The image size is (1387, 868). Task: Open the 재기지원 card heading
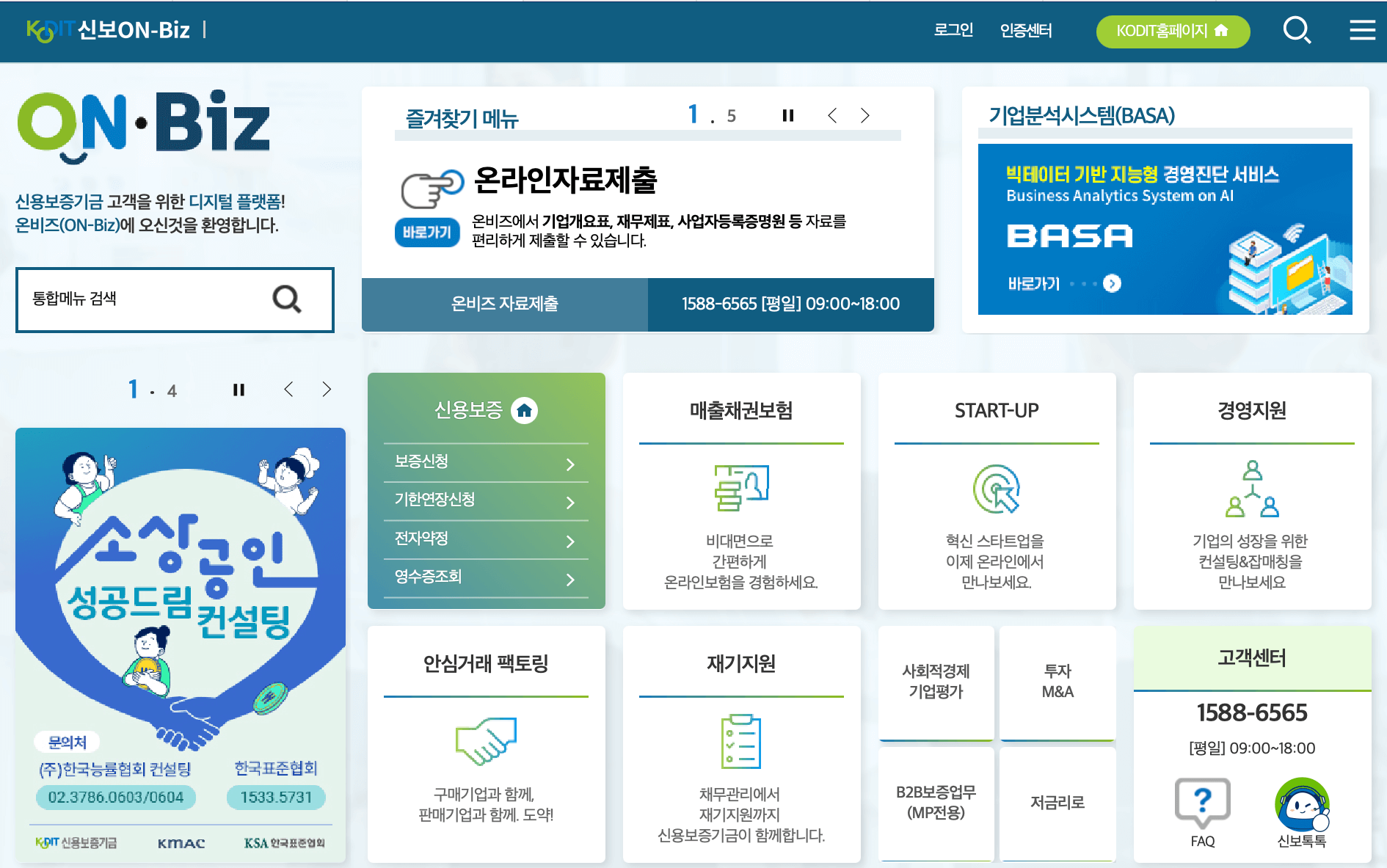pos(741,663)
